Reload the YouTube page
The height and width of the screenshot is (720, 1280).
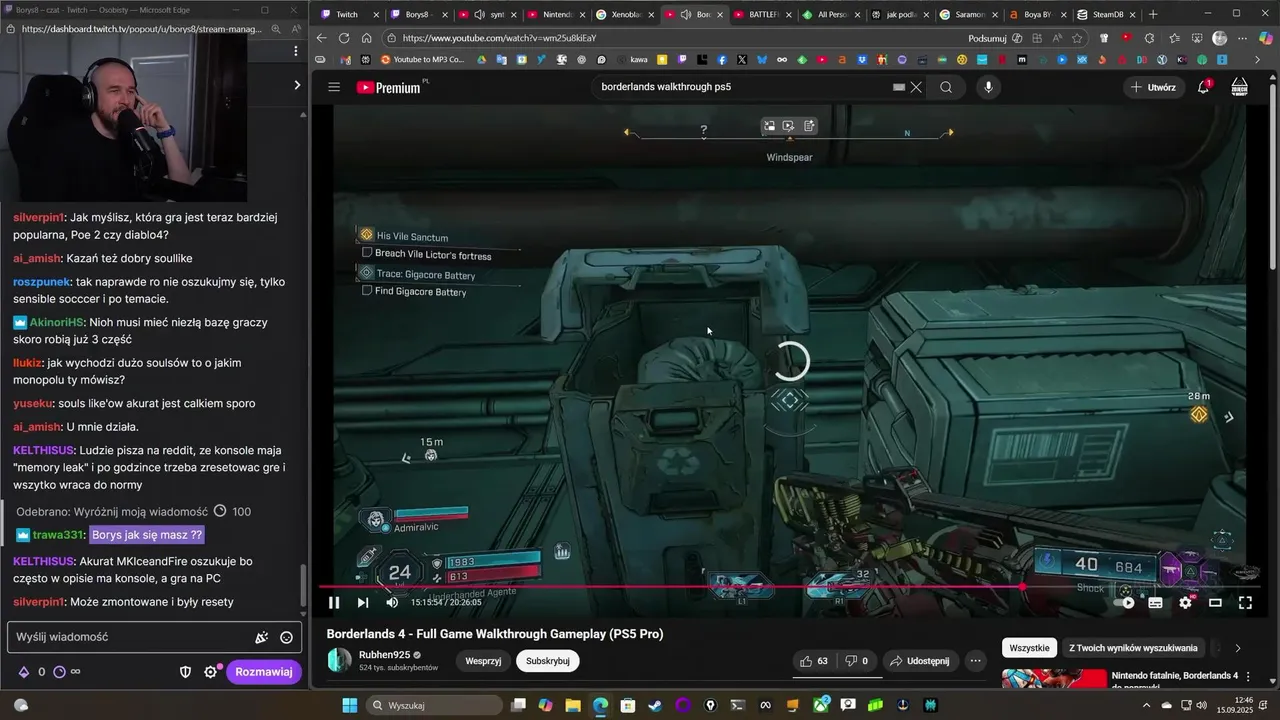344,38
